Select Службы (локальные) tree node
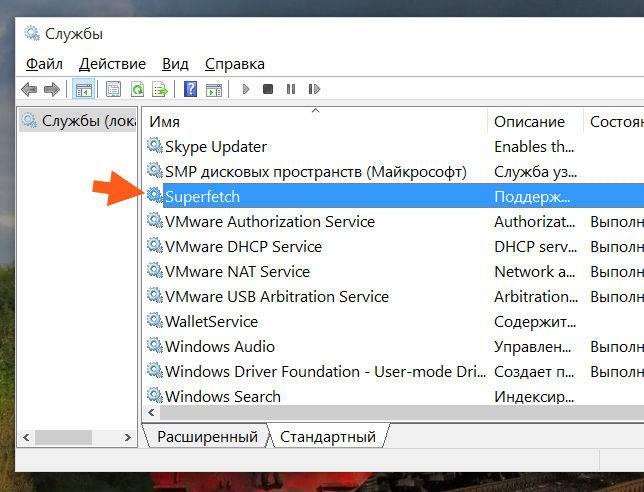Viewport: 644px width, 492px height. (x=78, y=121)
